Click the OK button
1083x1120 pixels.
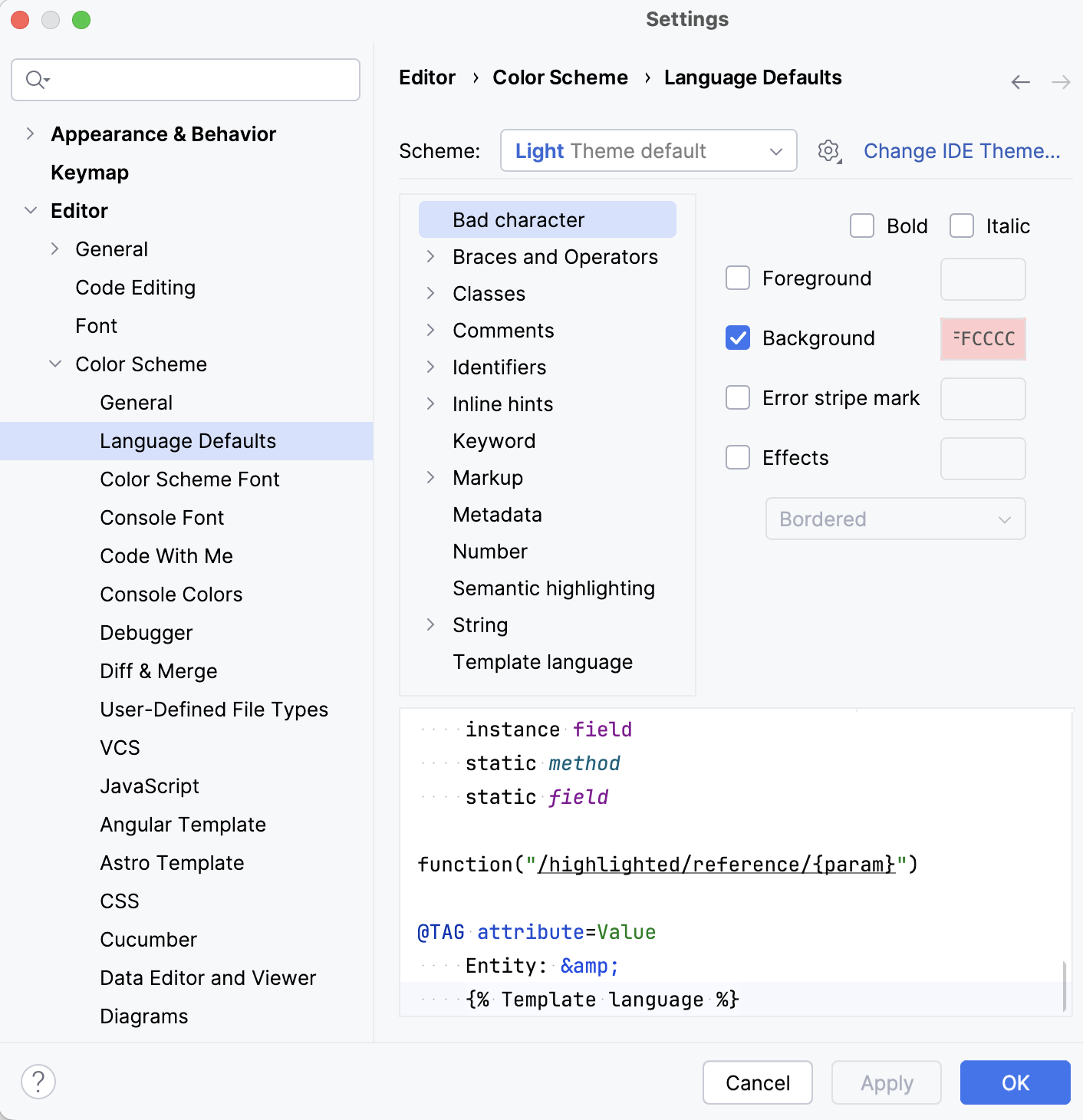[1015, 1082]
